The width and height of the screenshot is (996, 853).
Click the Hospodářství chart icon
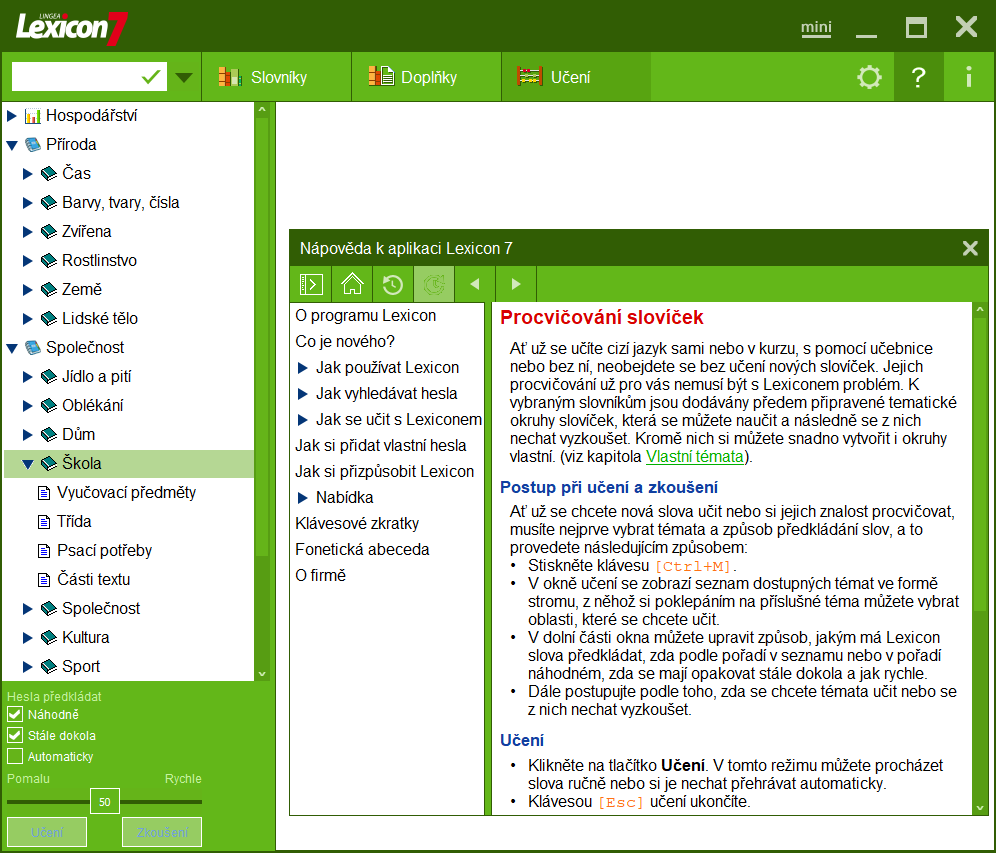[x=32, y=116]
